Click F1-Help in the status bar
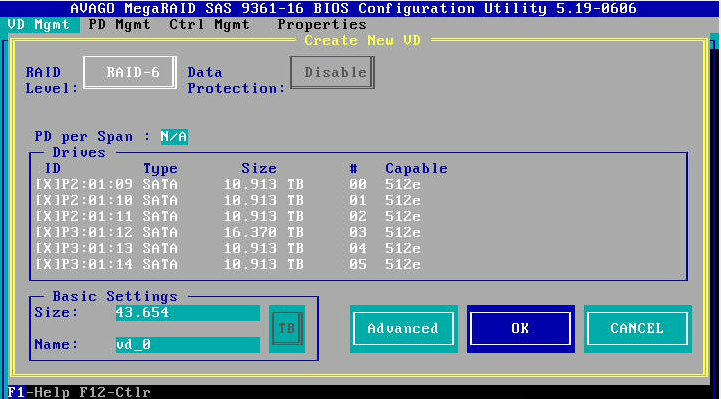This screenshot has width=721, height=399. (x=38, y=392)
